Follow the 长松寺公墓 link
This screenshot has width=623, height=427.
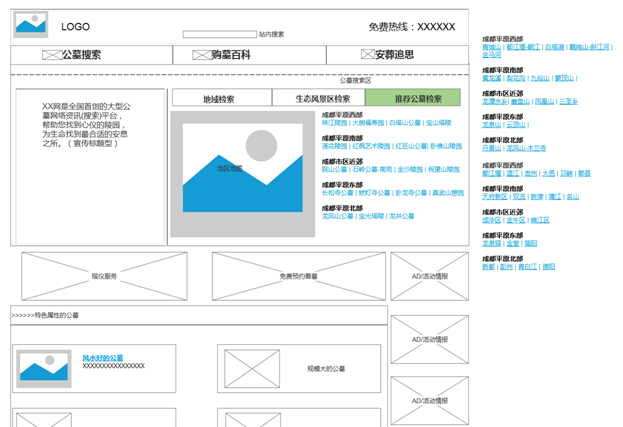click(338, 193)
